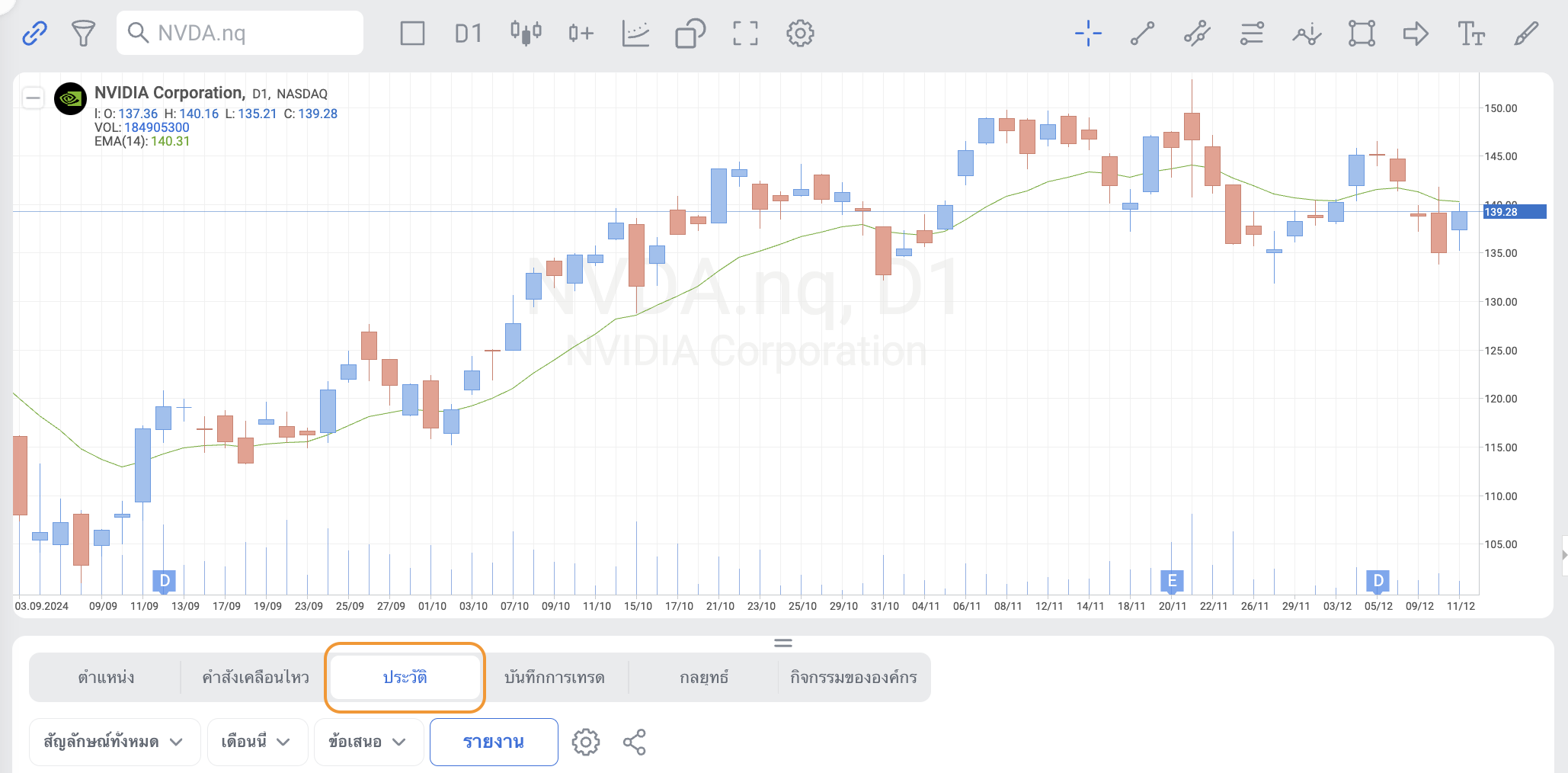This screenshot has height=773, width=1568.
Task: Click the E earnings marker at 20/11
Action: click(1172, 581)
